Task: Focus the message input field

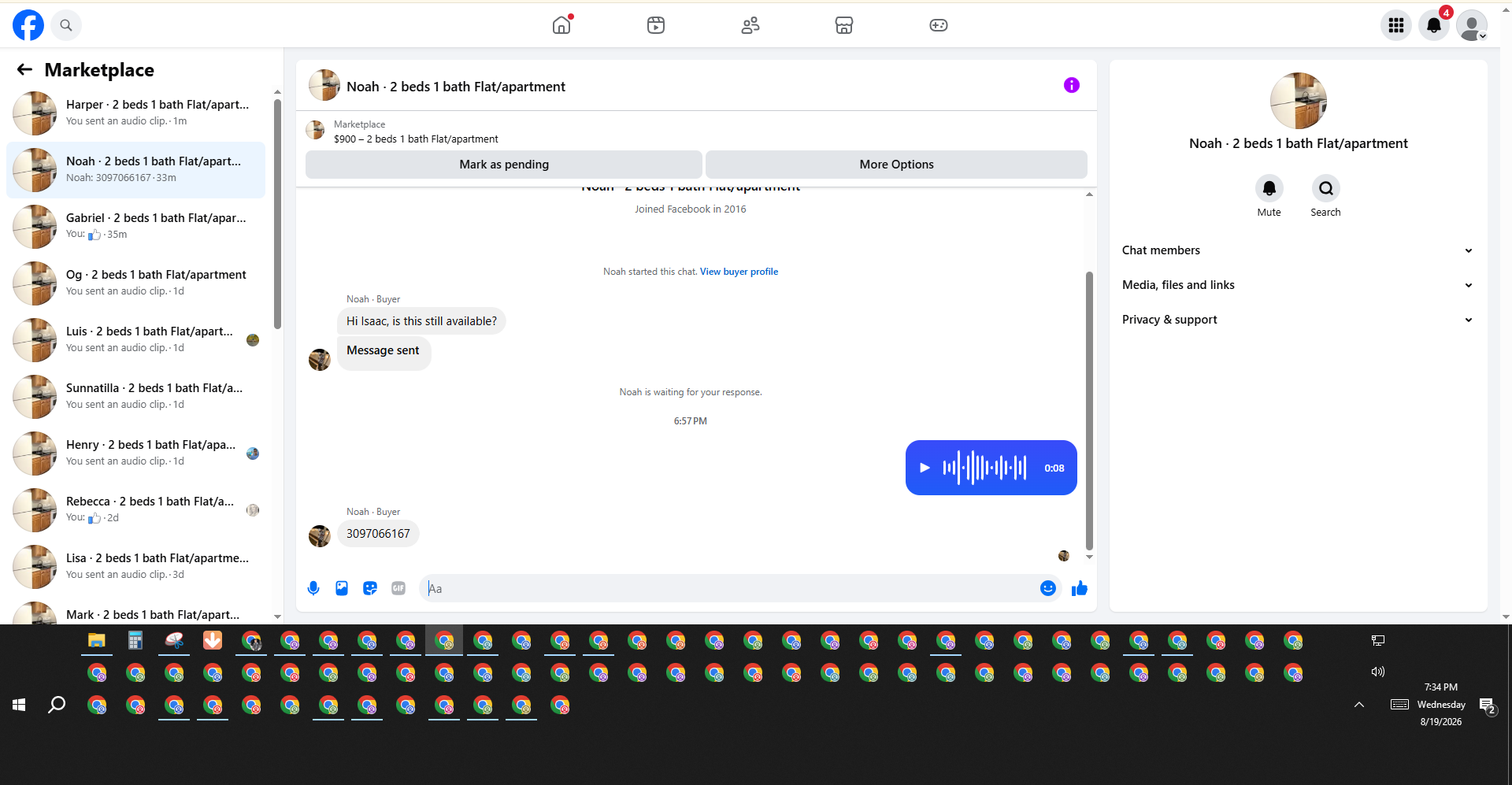Action: pyautogui.click(x=731, y=588)
